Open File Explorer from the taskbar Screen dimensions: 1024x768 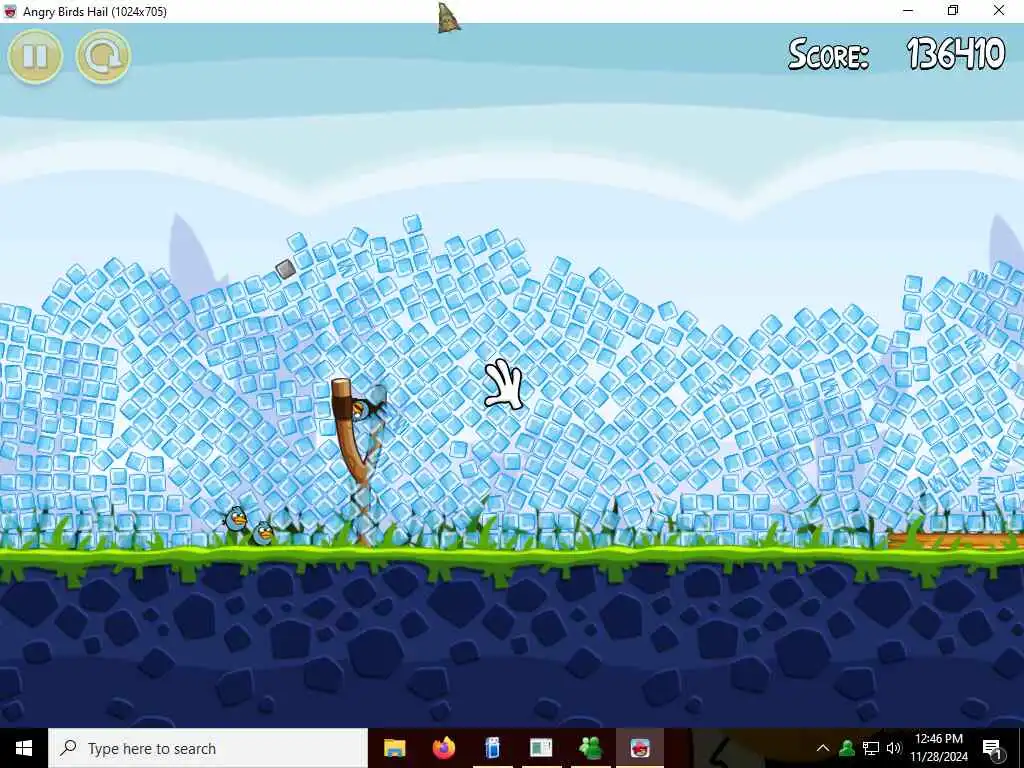tap(394, 748)
